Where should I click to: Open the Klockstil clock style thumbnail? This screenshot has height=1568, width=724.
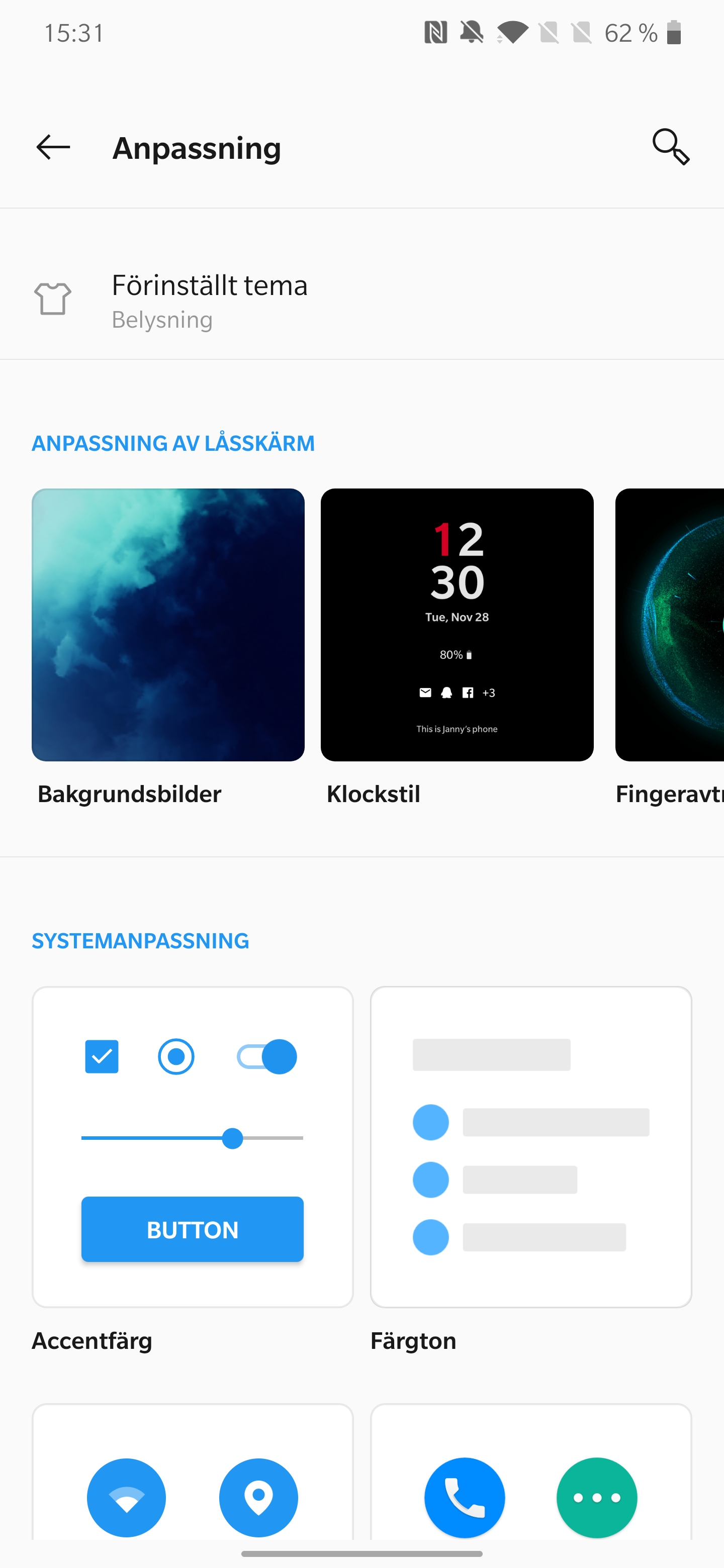click(458, 625)
